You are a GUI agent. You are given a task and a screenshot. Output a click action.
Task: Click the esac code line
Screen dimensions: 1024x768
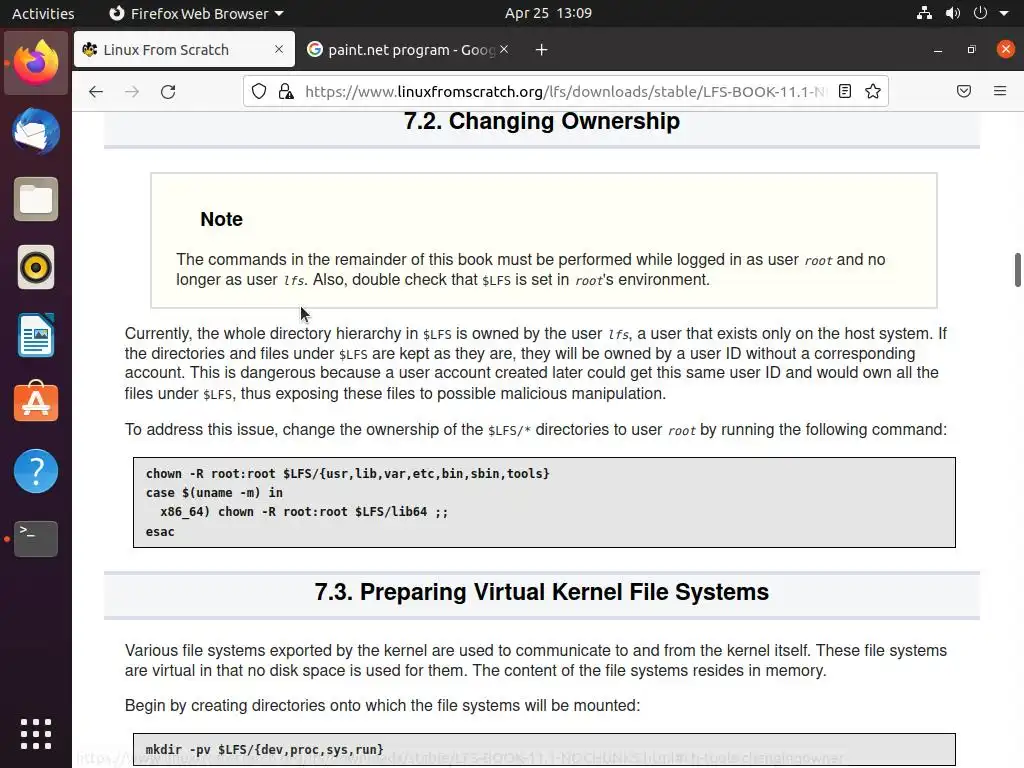160,532
